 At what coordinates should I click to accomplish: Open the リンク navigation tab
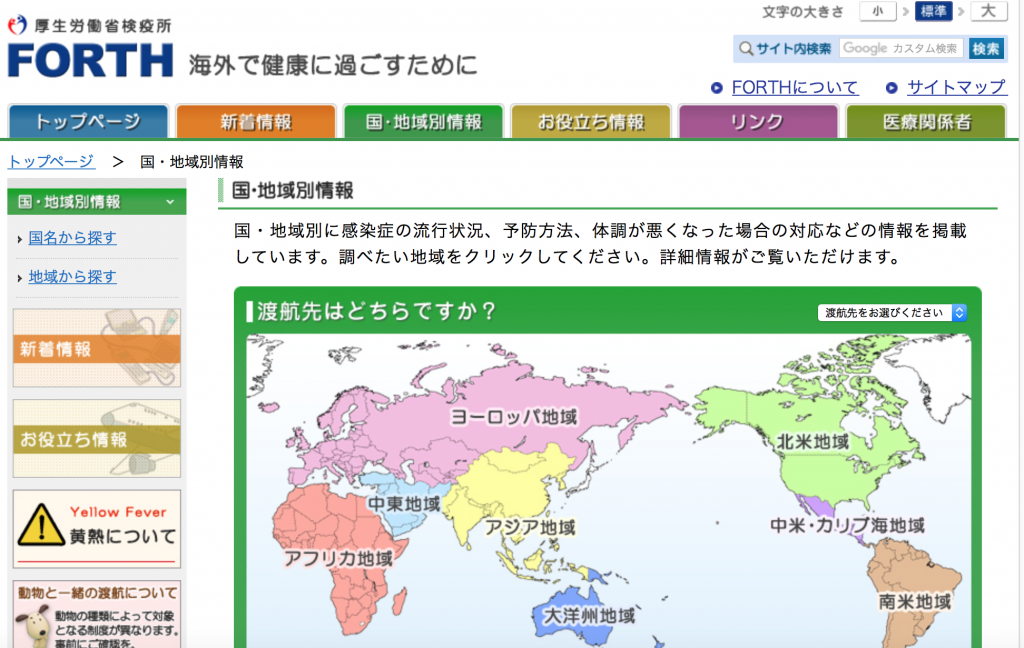coord(758,122)
